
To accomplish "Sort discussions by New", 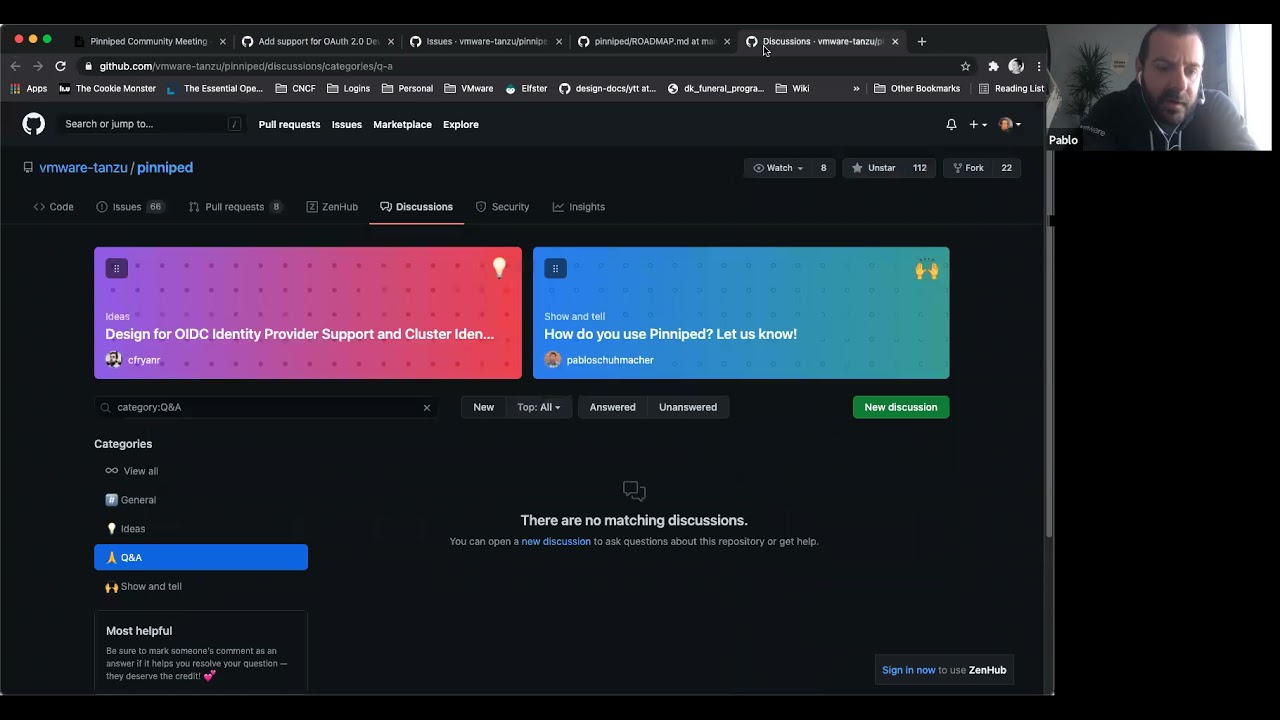I will (484, 407).
